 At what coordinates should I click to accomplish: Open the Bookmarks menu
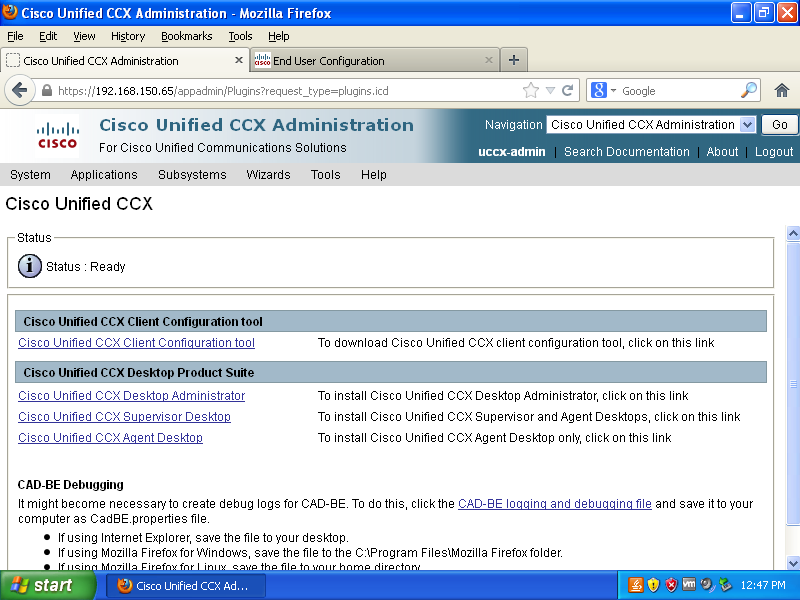click(187, 36)
